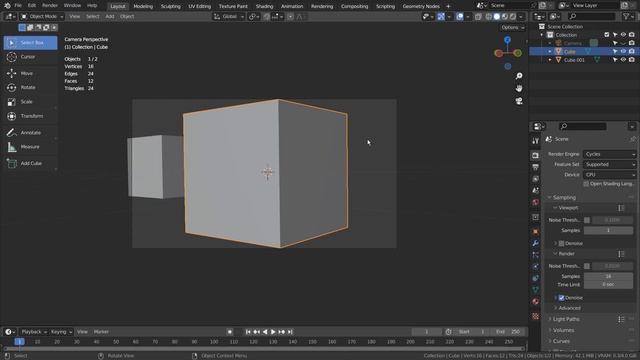Viewport: 640px width, 360px height.
Task: Switch to the Shading workspace tab
Action: [264, 6]
